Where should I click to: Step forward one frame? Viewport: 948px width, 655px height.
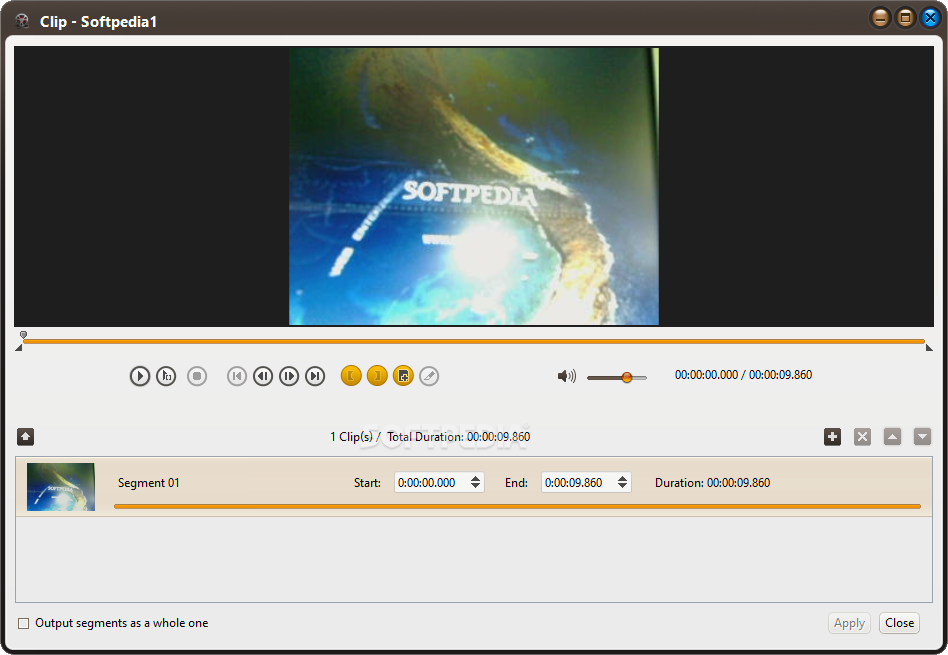pos(289,376)
